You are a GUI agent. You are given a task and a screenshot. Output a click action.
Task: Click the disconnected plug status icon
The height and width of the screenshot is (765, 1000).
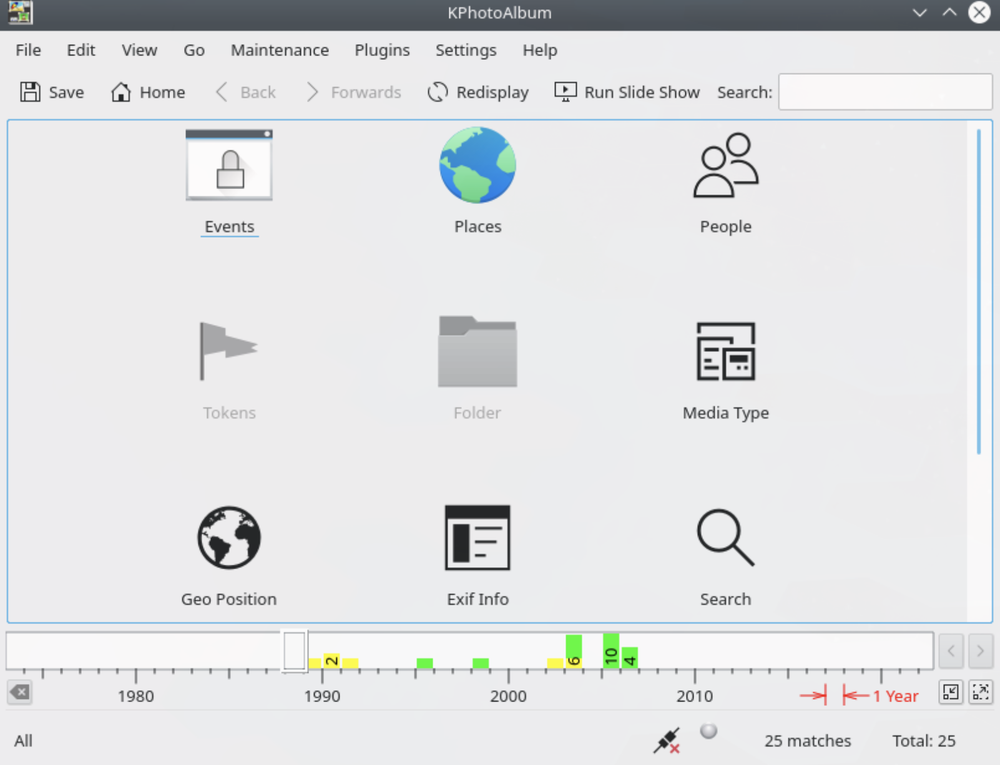tap(666, 741)
